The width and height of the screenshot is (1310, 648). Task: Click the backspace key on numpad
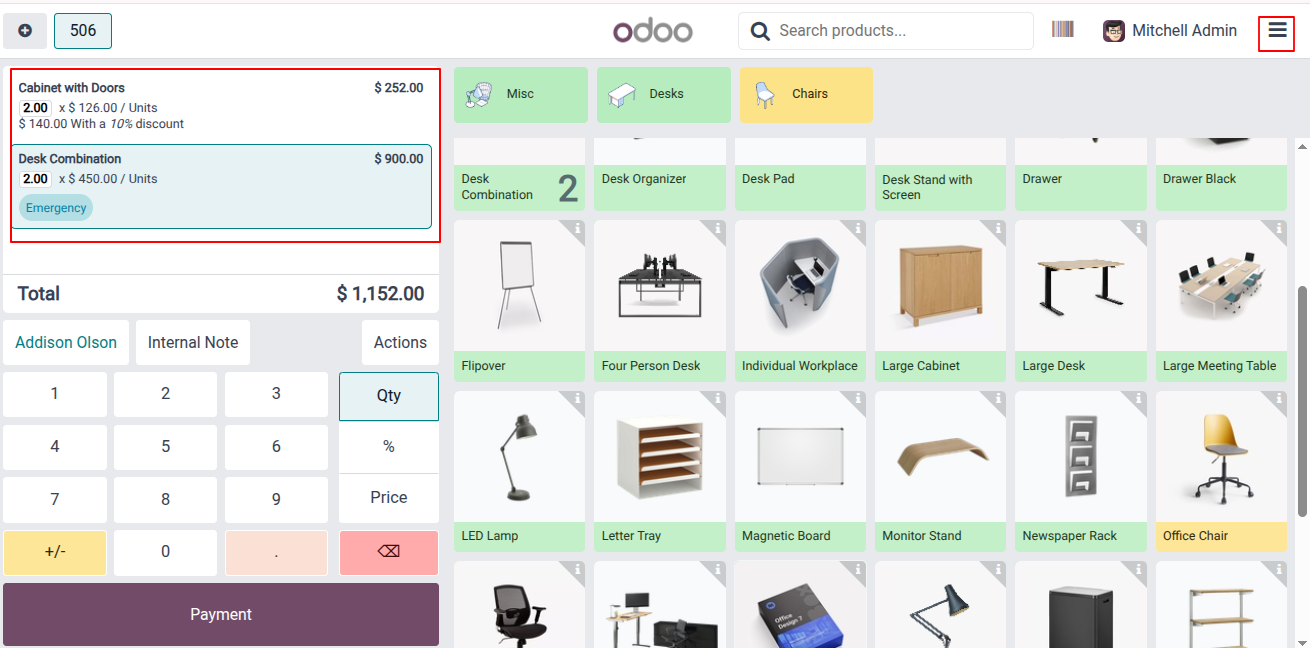(389, 552)
